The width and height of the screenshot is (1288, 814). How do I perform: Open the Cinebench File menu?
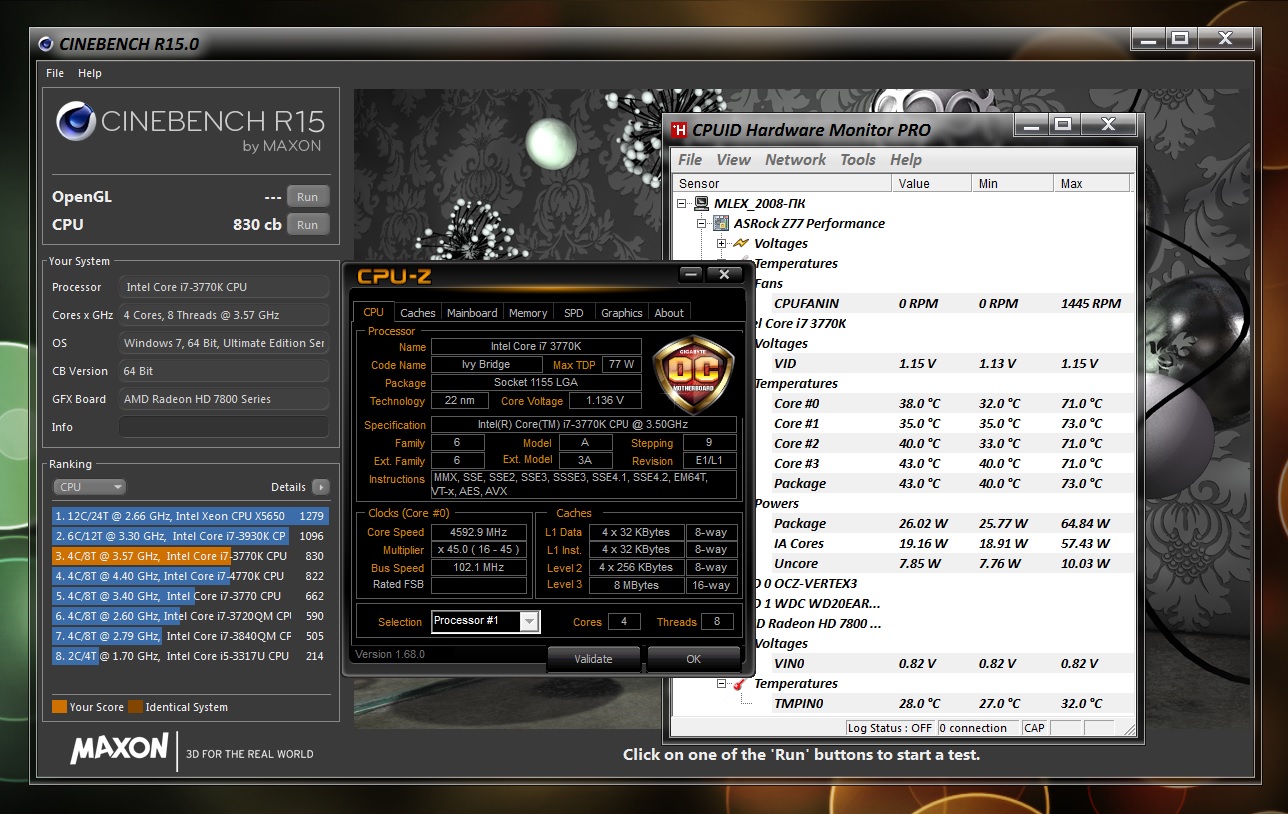55,73
